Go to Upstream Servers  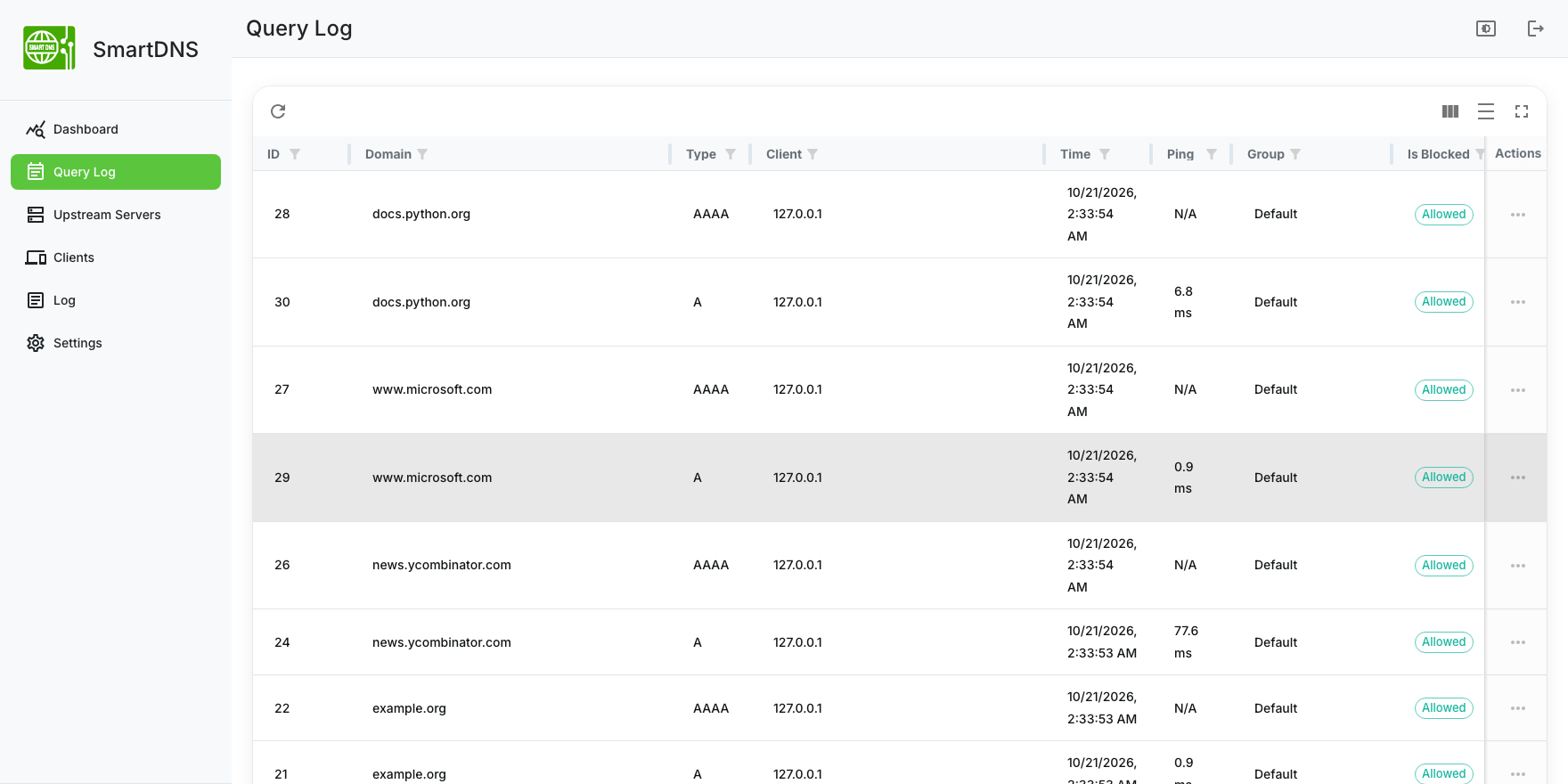pyautogui.click(x=116, y=215)
